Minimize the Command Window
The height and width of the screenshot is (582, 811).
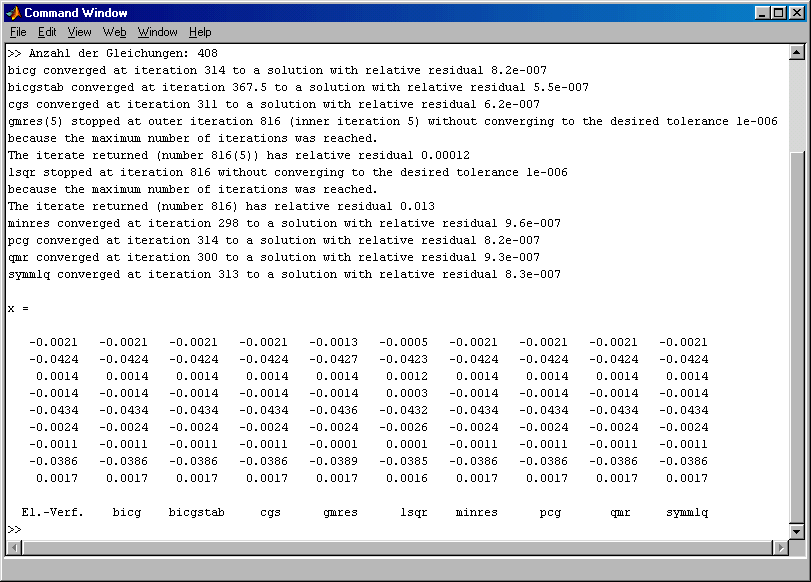(762, 12)
